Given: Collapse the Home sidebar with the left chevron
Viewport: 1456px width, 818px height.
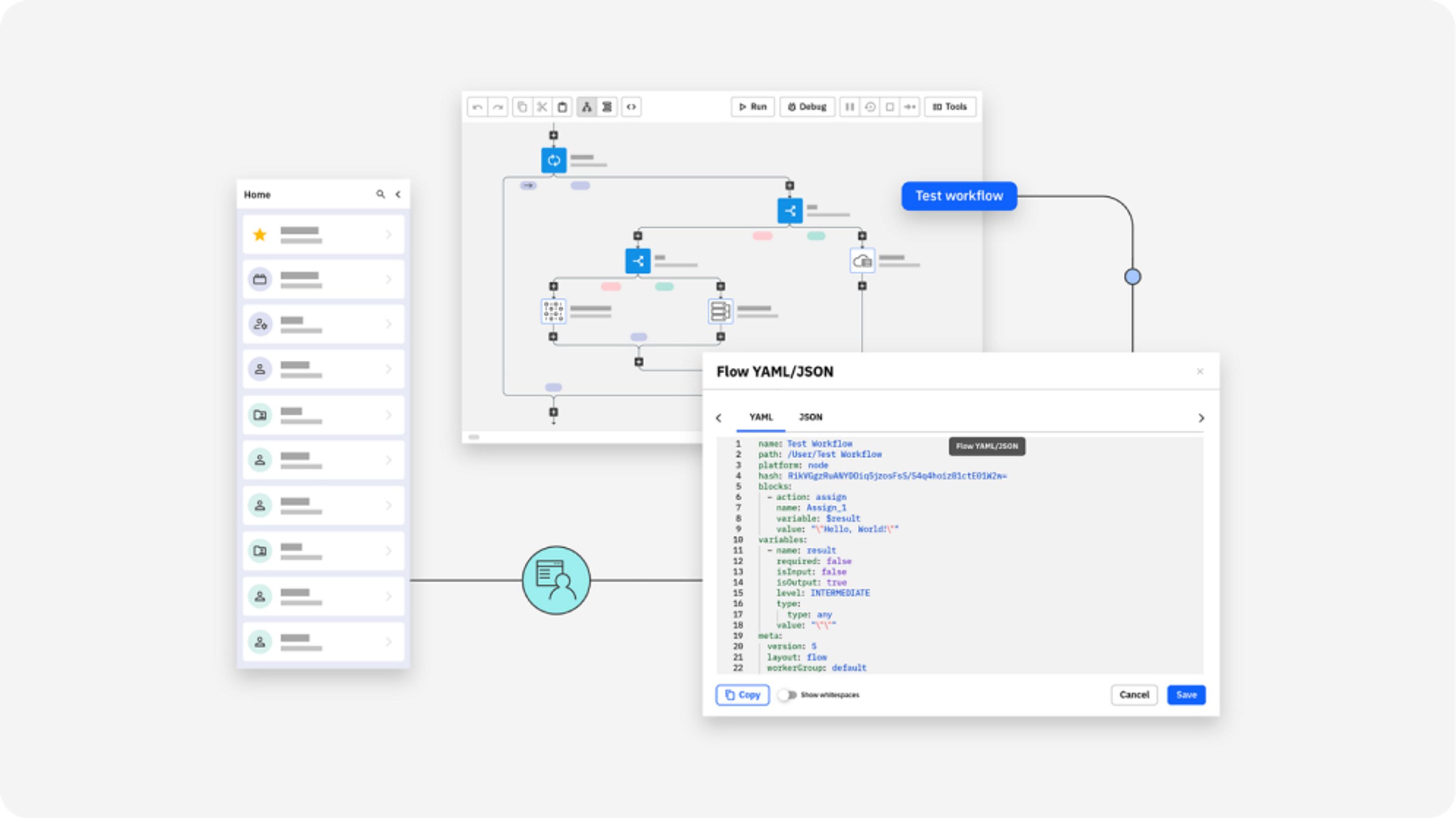Looking at the screenshot, I should coord(398,195).
